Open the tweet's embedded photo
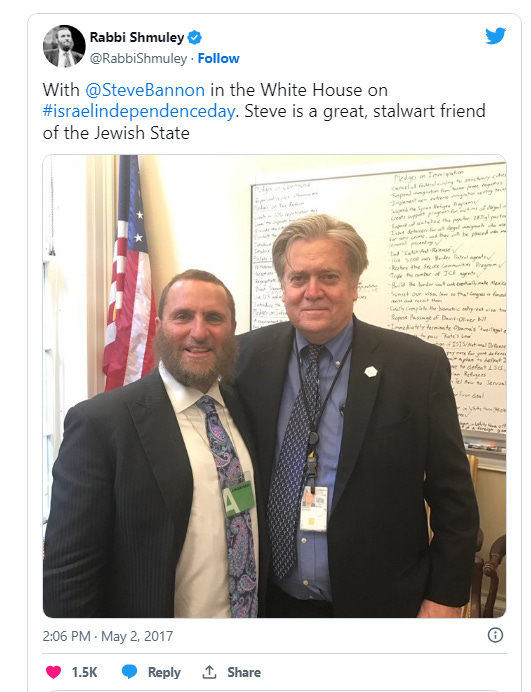The width and height of the screenshot is (531, 692). (x=275, y=386)
